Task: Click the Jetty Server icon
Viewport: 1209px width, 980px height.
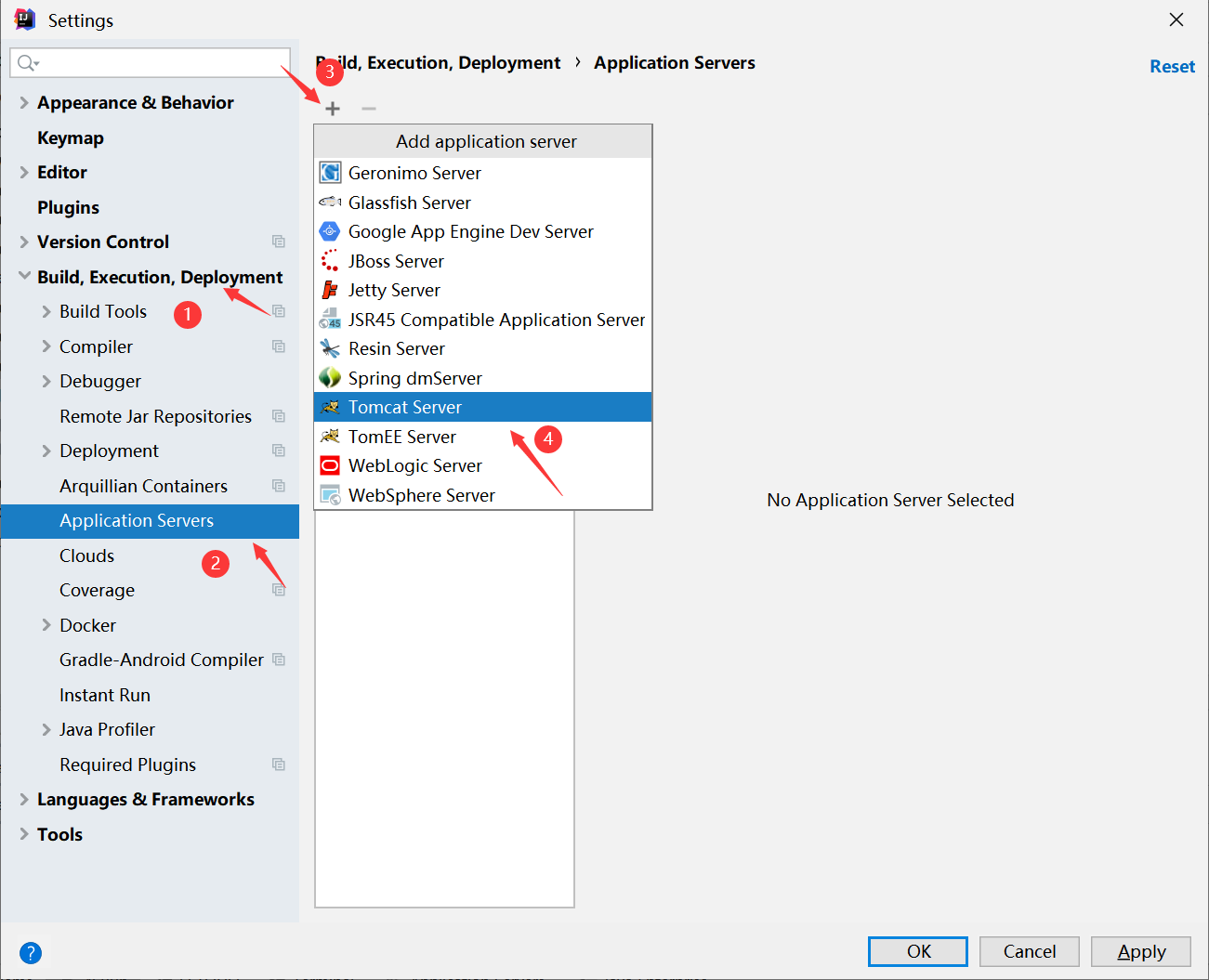Action: coord(330,290)
